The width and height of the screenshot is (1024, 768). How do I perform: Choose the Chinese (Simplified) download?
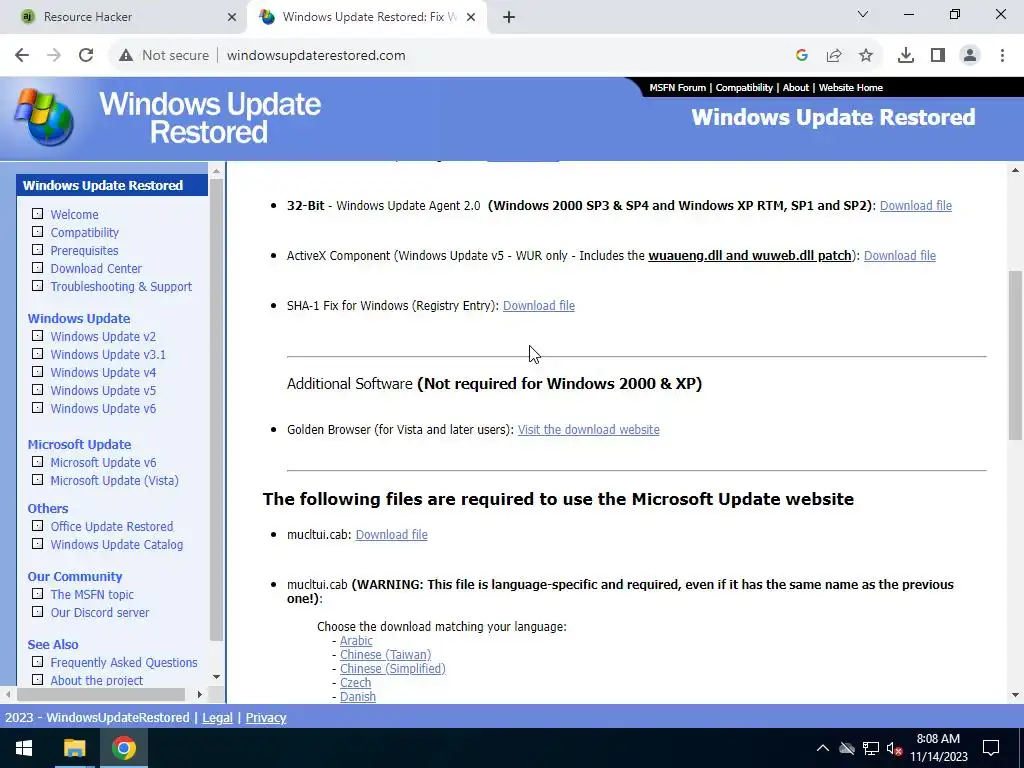(392, 669)
